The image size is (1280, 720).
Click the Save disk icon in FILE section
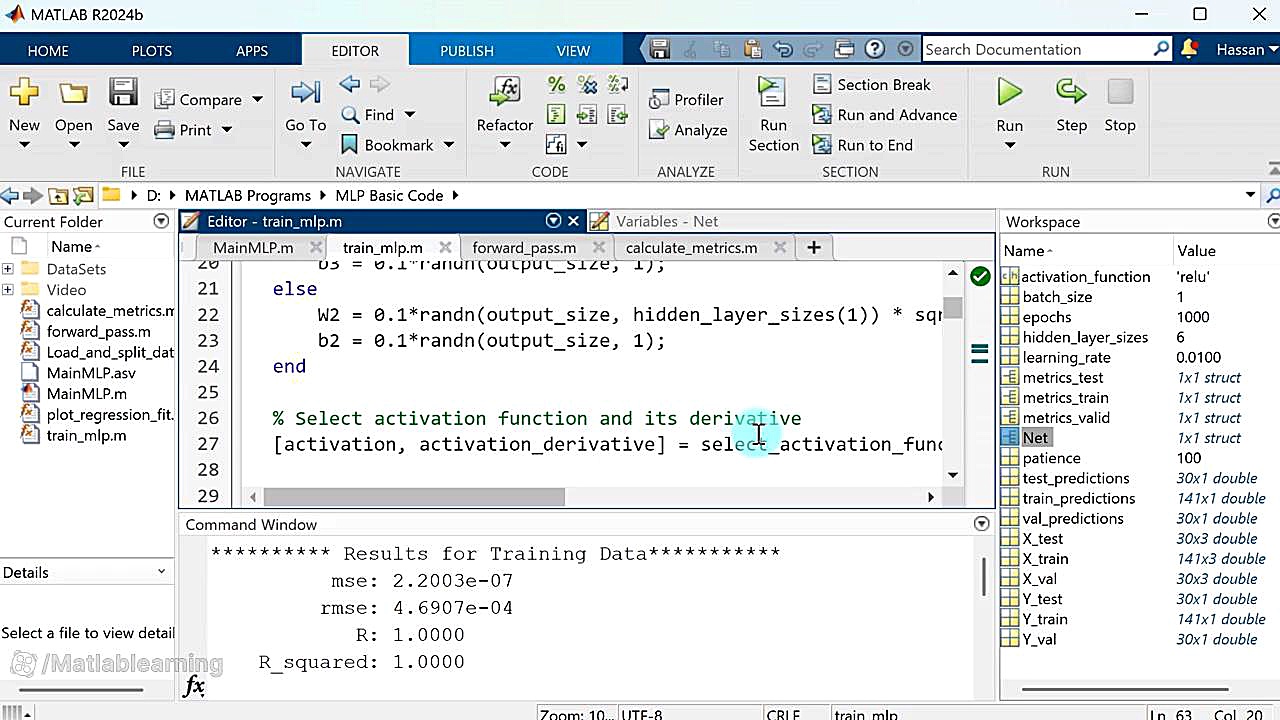pyautogui.click(x=123, y=93)
